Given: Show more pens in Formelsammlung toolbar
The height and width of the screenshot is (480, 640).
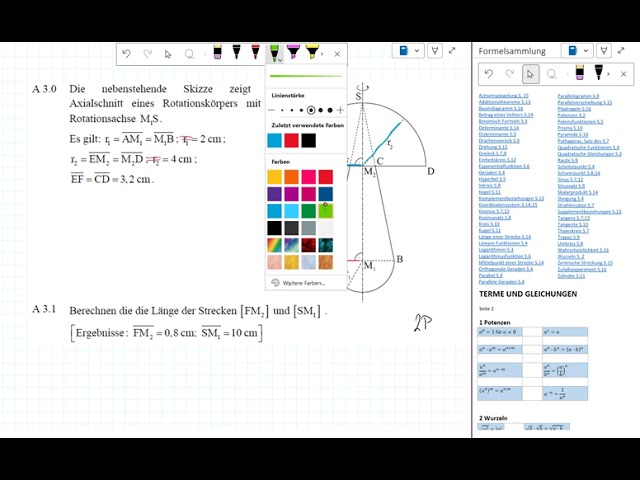Looking at the screenshot, I should [x=609, y=74].
